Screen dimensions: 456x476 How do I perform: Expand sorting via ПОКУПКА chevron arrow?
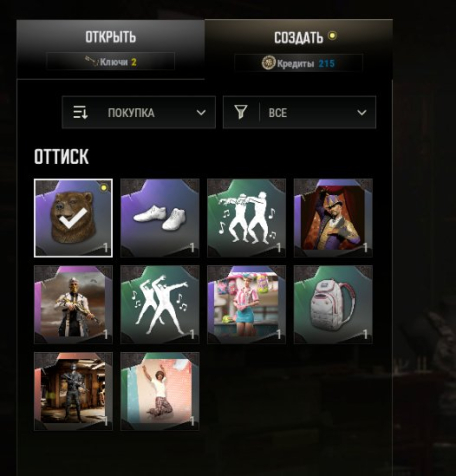pos(201,113)
